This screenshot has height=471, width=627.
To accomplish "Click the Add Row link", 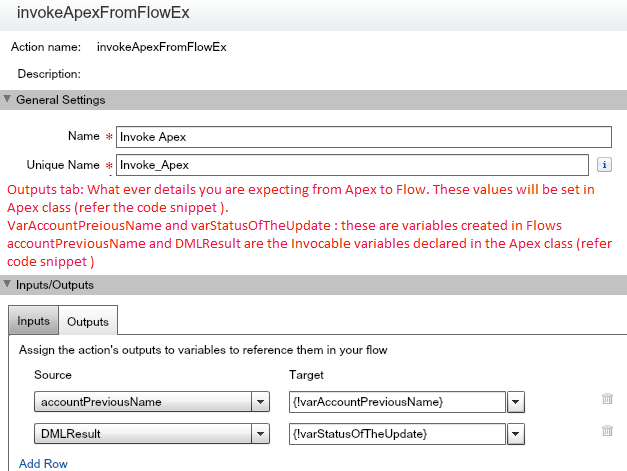I will [x=43, y=463].
